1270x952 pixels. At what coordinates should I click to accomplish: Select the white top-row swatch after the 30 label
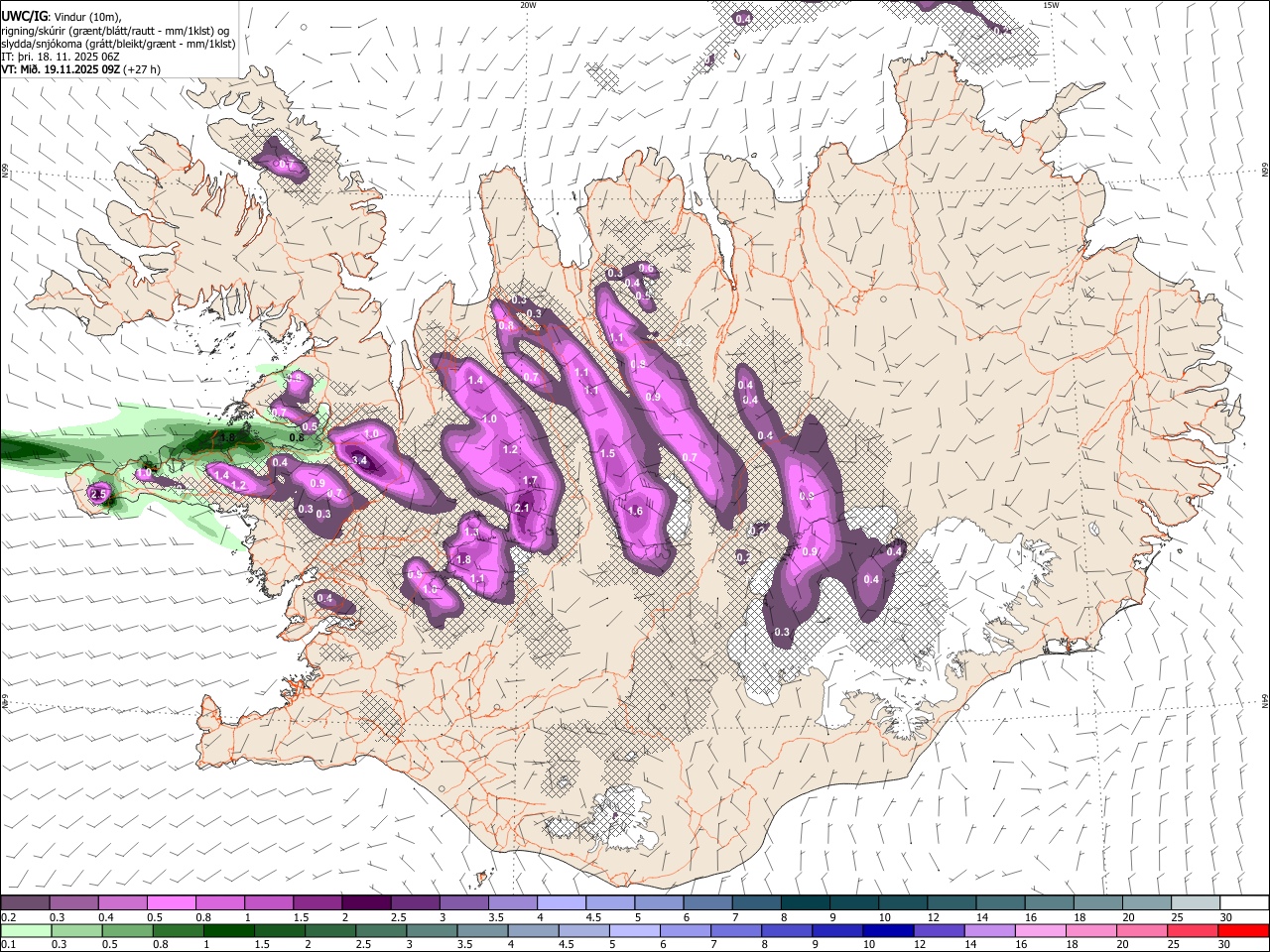1244,902
